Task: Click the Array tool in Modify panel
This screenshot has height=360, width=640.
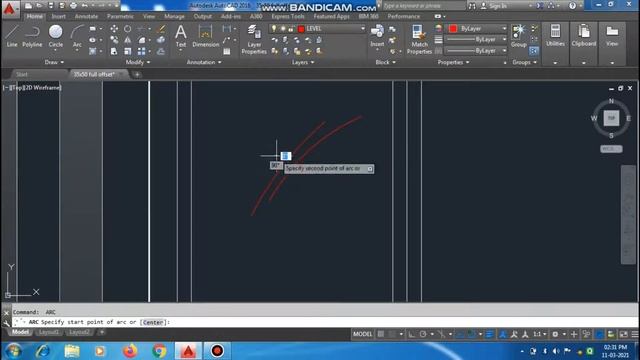Action: click(141, 51)
